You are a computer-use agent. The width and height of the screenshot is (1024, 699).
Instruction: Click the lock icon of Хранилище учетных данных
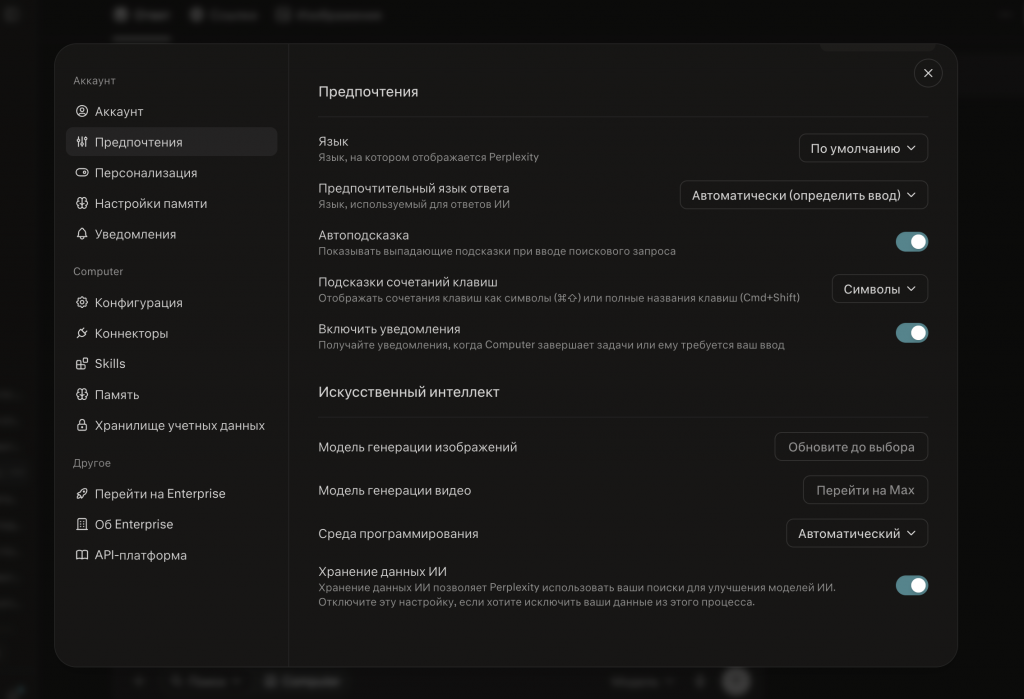tap(82, 425)
